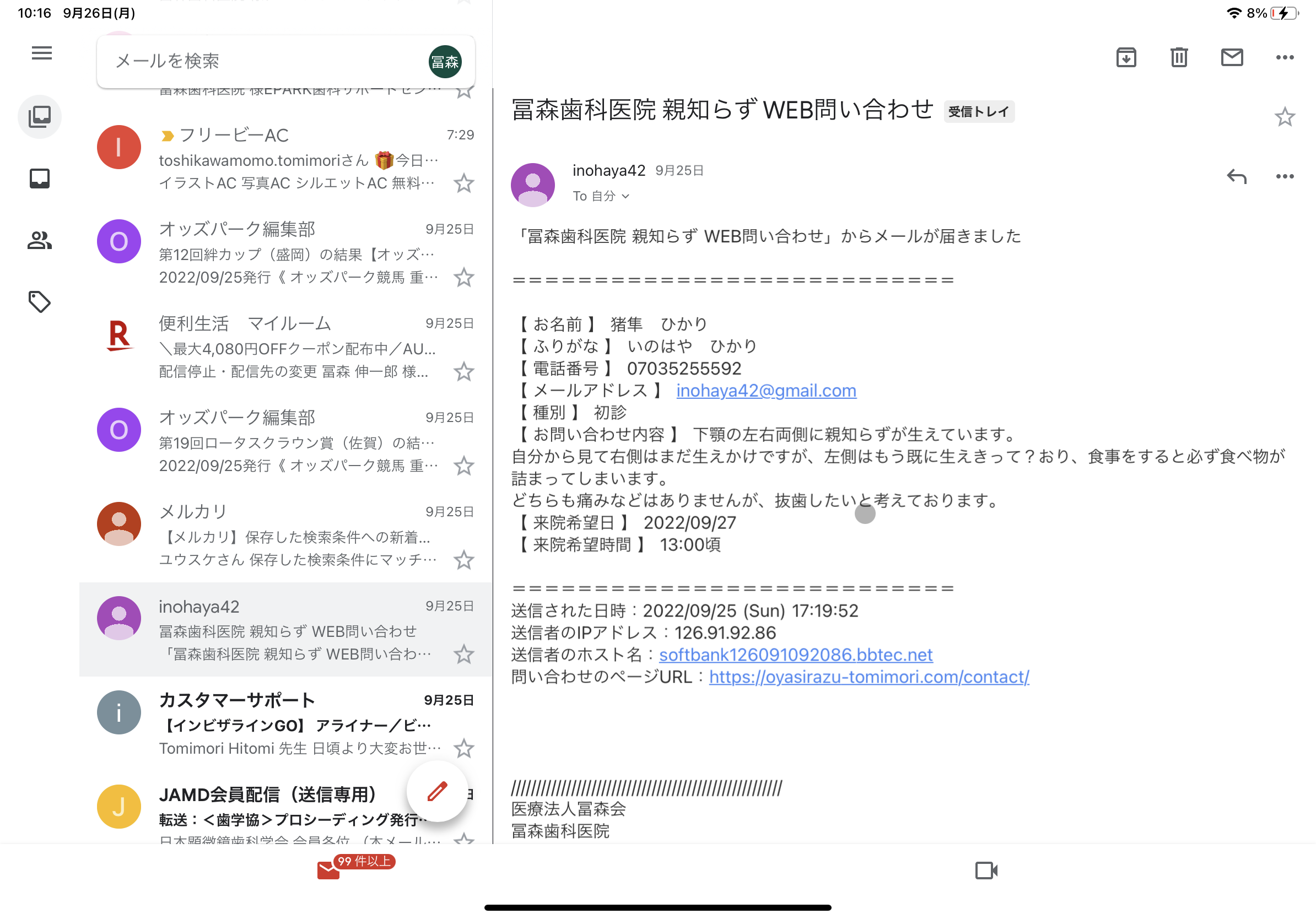The width and height of the screenshot is (1316, 919).
Task: Tap the compose pencil button
Action: [438, 791]
